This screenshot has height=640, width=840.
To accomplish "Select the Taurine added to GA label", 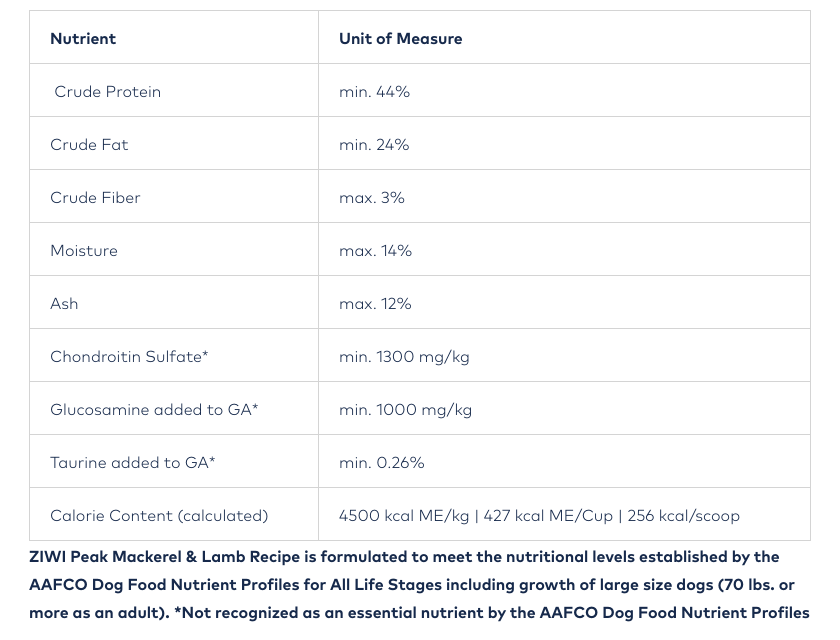I will click(133, 463).
